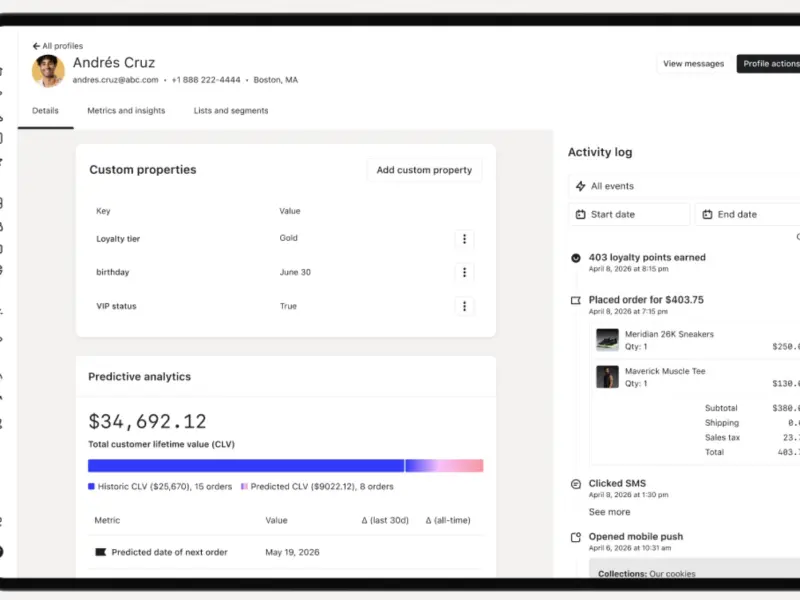The image size is (800, 600).
Task: Click the Meridian 26K Sneakers product thumbnail
Action: (x=607, y=340)
